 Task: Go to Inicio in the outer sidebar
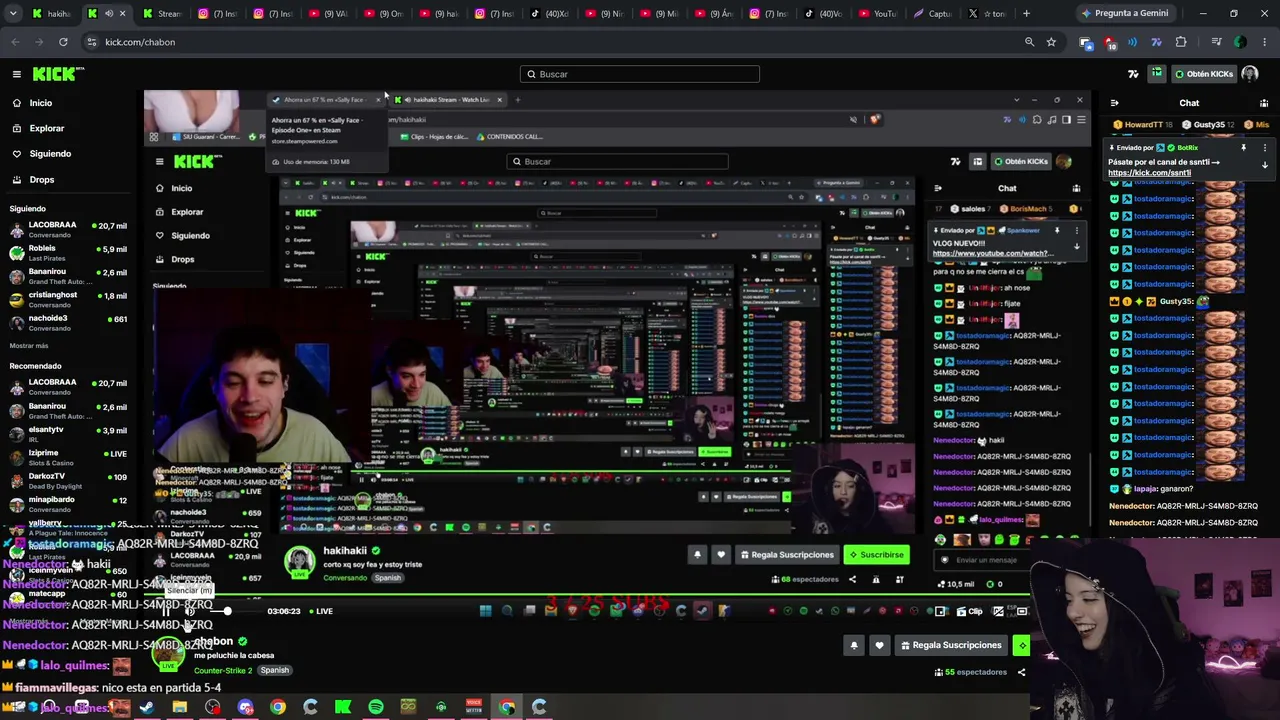[41, 103]
